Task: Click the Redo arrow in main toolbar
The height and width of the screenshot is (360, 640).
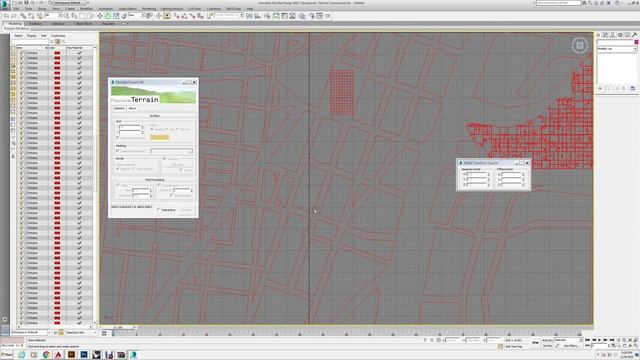Action: (x=14, y=16)
